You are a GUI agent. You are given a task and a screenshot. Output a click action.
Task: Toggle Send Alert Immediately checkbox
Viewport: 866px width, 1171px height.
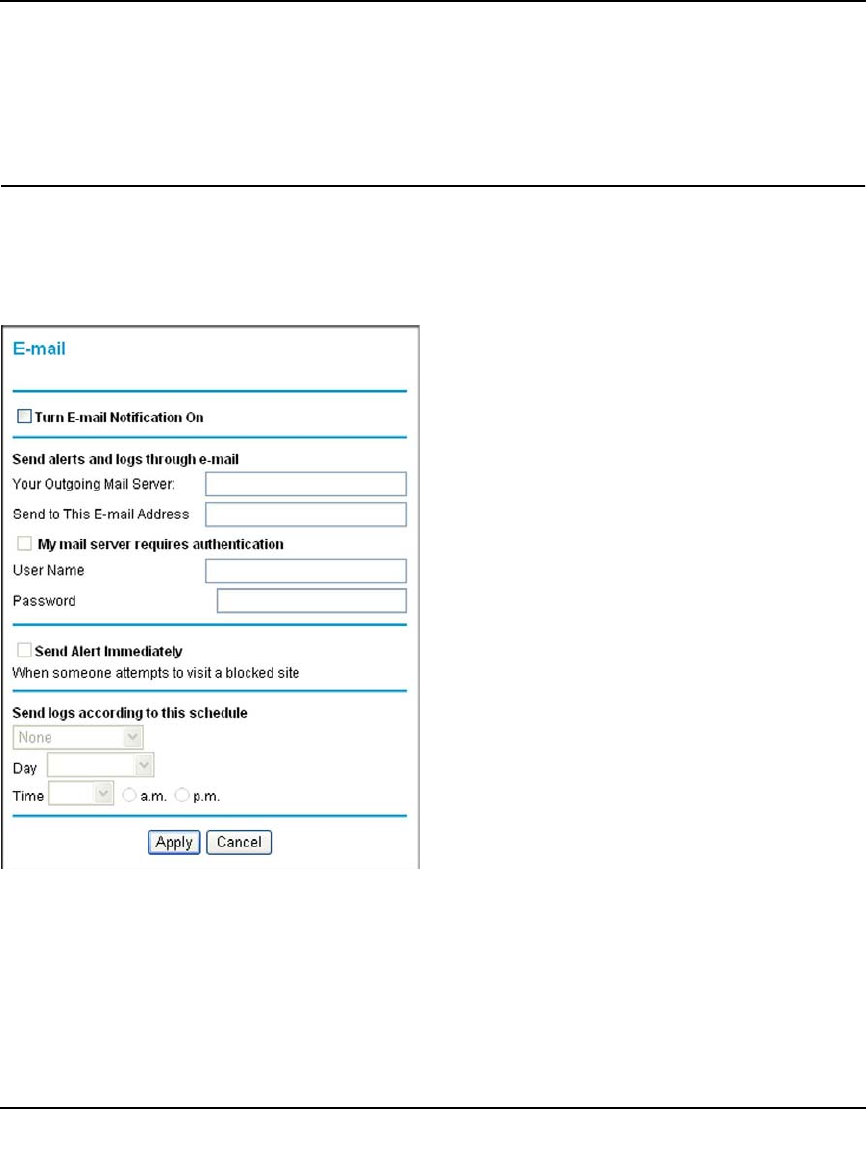[x=25, y=650]
